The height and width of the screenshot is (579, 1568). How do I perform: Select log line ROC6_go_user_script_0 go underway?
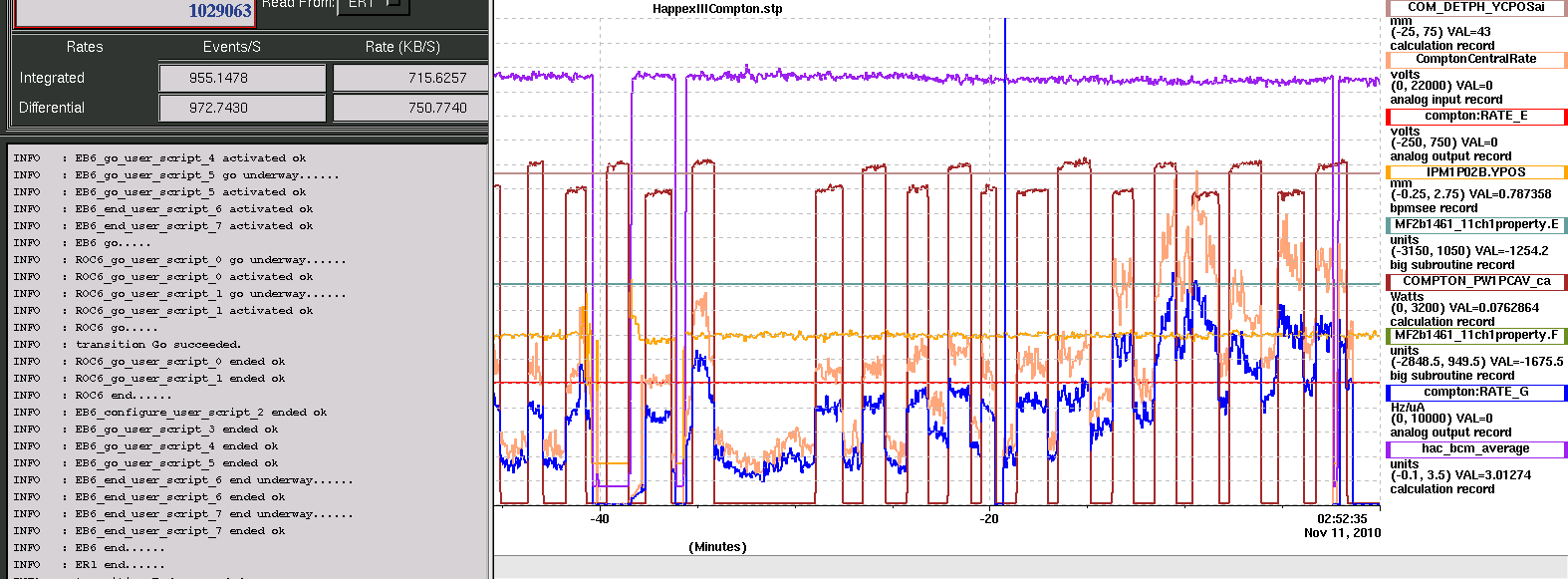tap(179, 259)
